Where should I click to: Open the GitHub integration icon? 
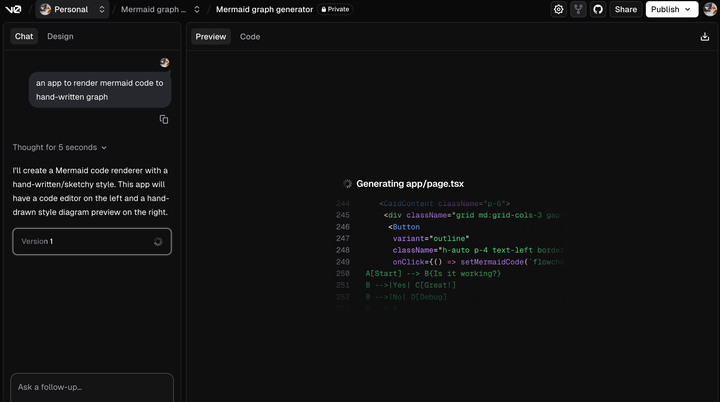[598, 9]
